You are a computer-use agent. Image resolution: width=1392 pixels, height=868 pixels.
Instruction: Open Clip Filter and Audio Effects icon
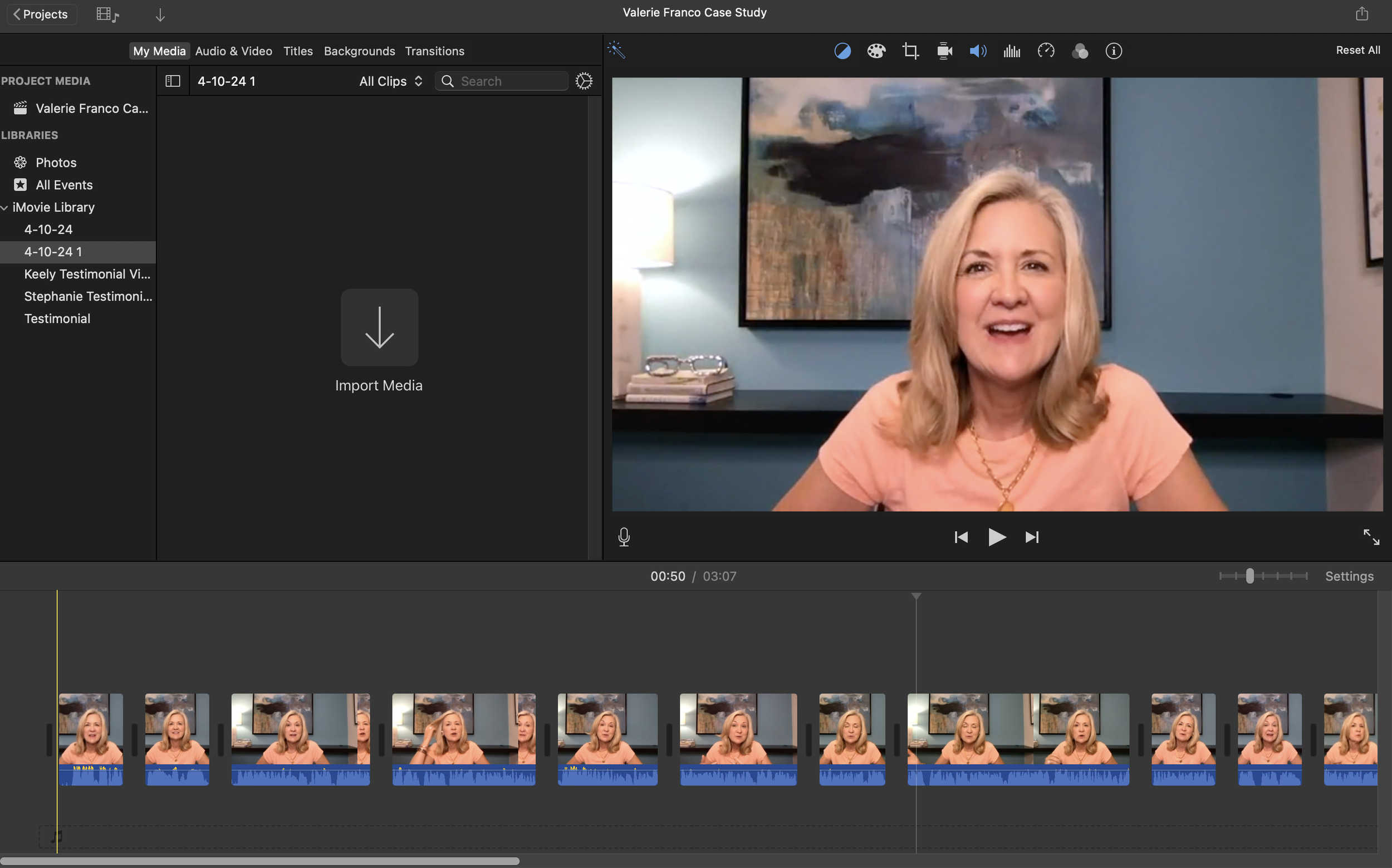1080,51
